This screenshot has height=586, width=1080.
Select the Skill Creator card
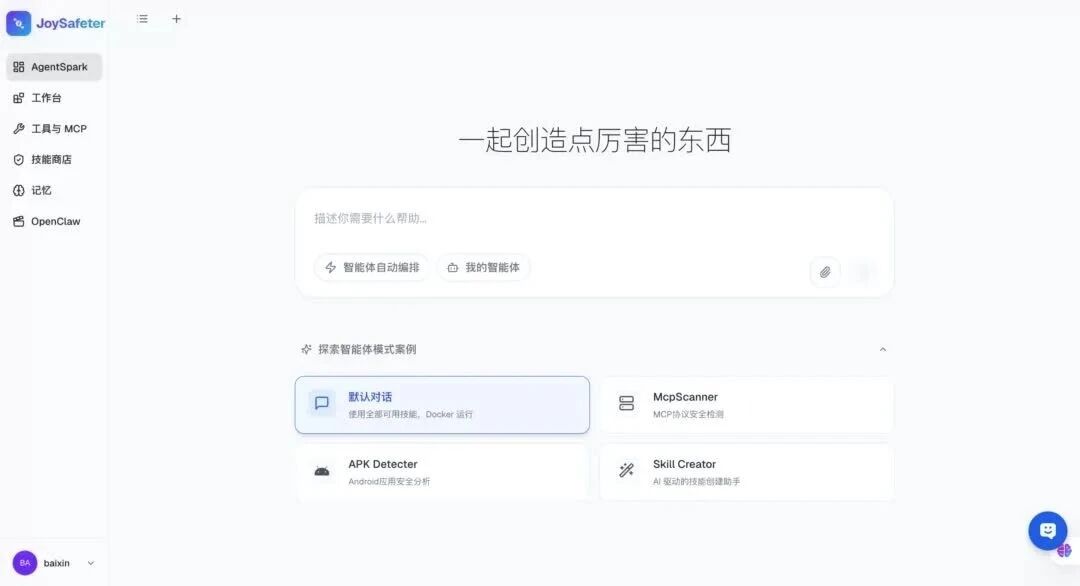747,472
